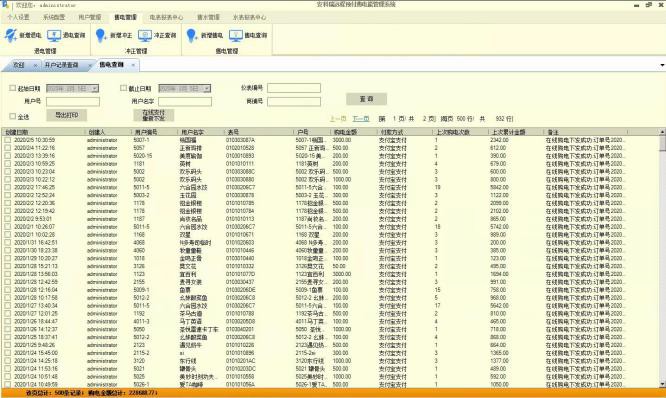
Task: Check row dated 2020/2/4 11:22:16
Action: [8, 148]
